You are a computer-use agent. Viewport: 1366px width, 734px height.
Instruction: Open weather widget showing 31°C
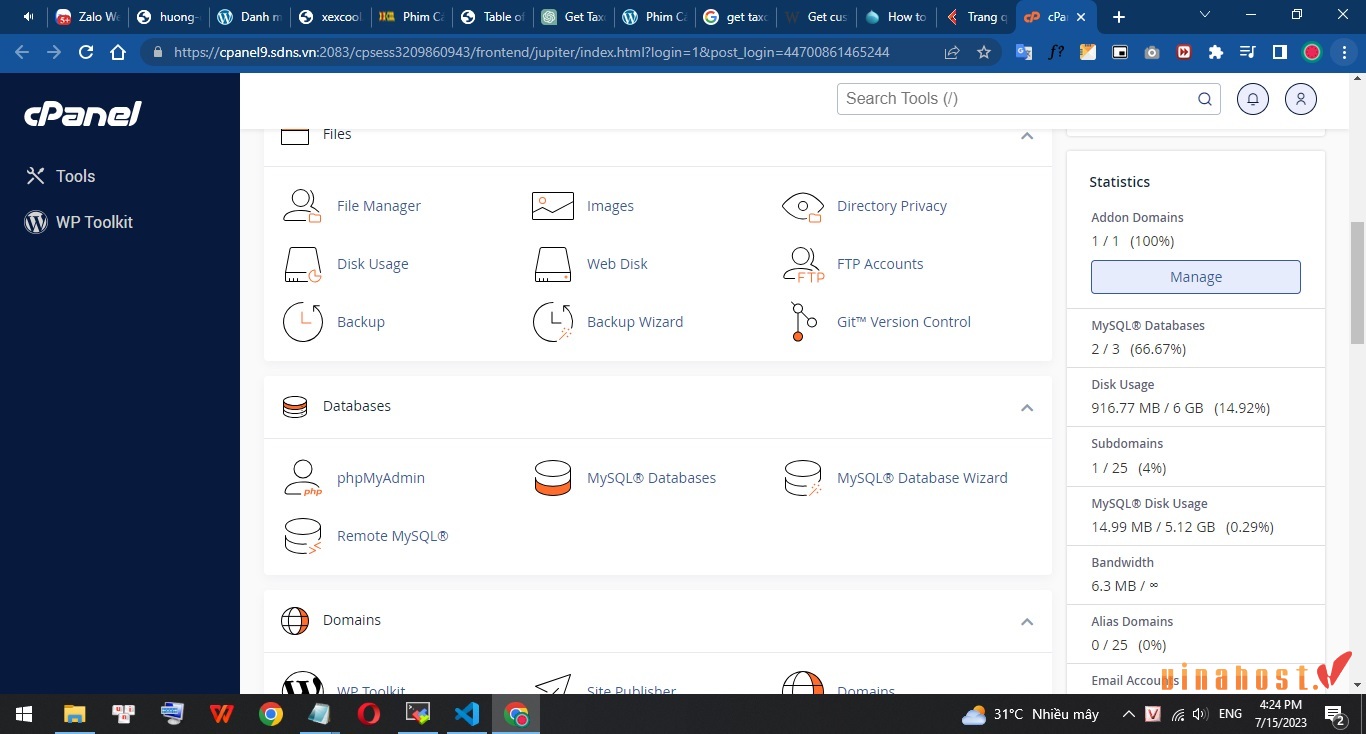(x=1030, y=714)
